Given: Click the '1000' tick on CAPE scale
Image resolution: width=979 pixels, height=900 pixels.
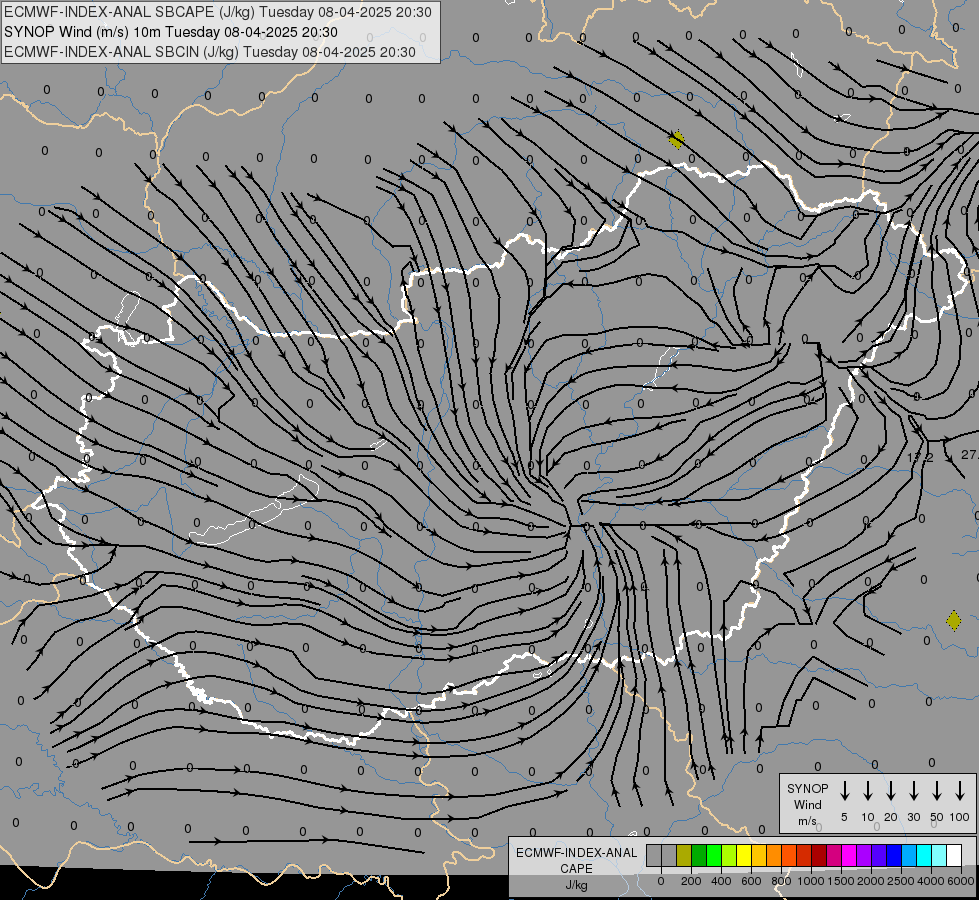Looking at the screenshot, I should tap(811, 881).
